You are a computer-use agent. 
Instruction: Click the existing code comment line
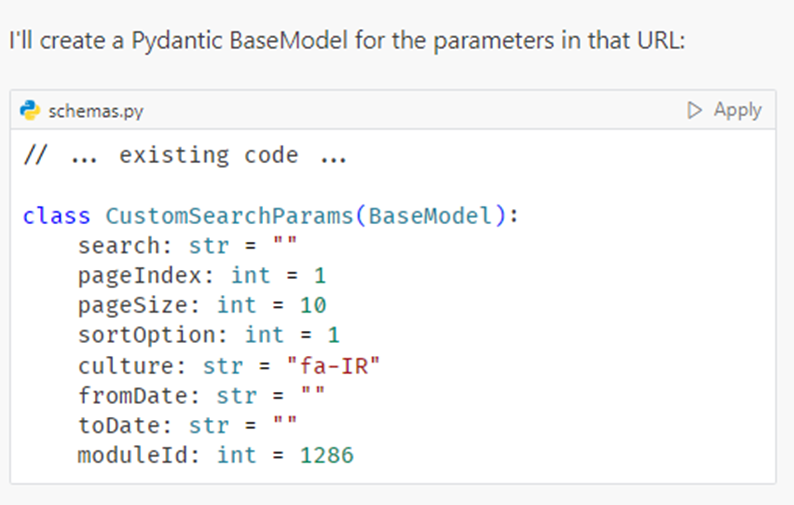pos(185,156)
